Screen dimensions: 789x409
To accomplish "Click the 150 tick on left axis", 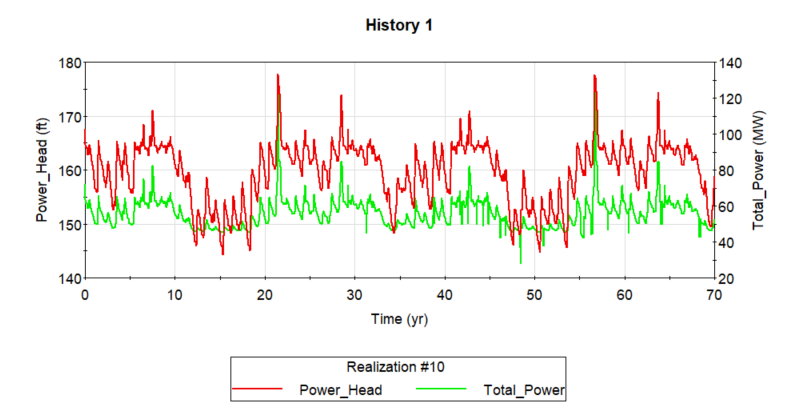I will 70,225.
